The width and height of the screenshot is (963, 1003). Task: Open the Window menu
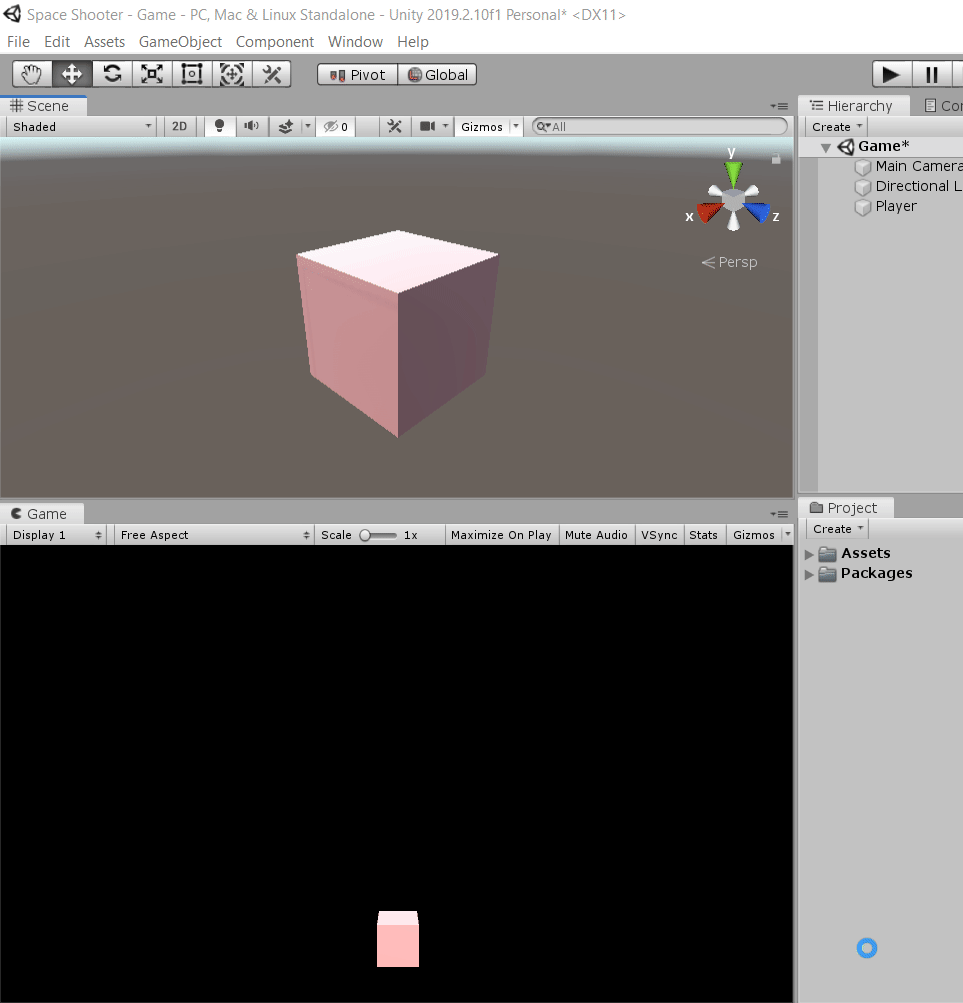(356, 42)
